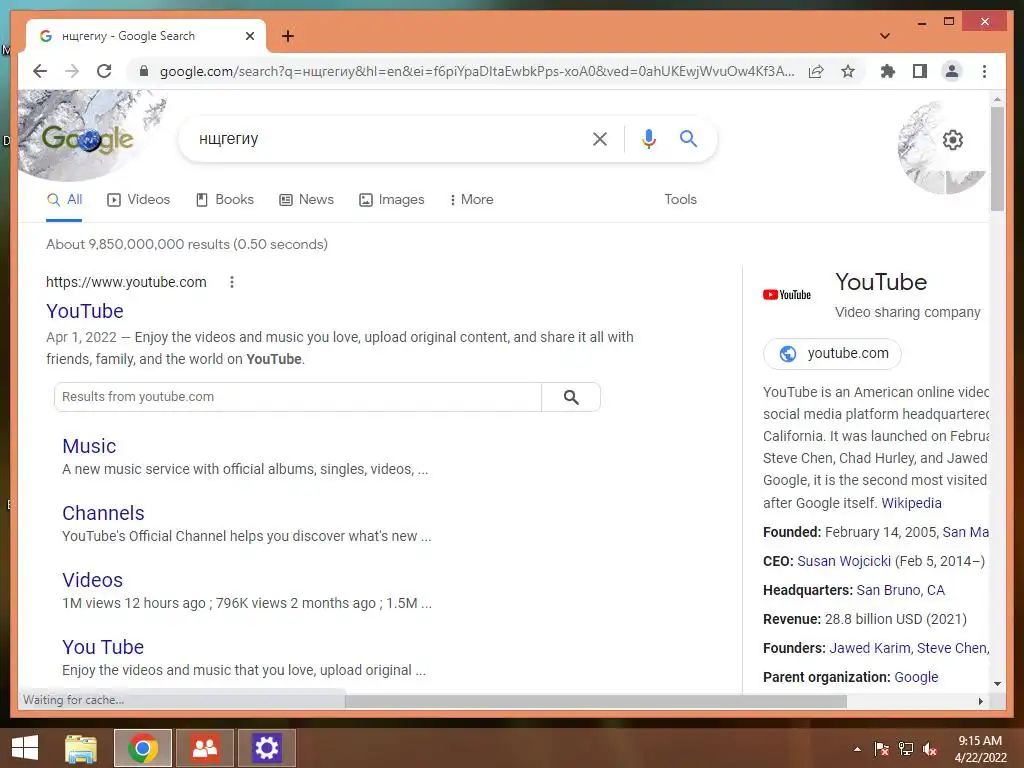This screenshot has width=1024, height=768.
Task: Select the All results tab
Action: (65, 200)
